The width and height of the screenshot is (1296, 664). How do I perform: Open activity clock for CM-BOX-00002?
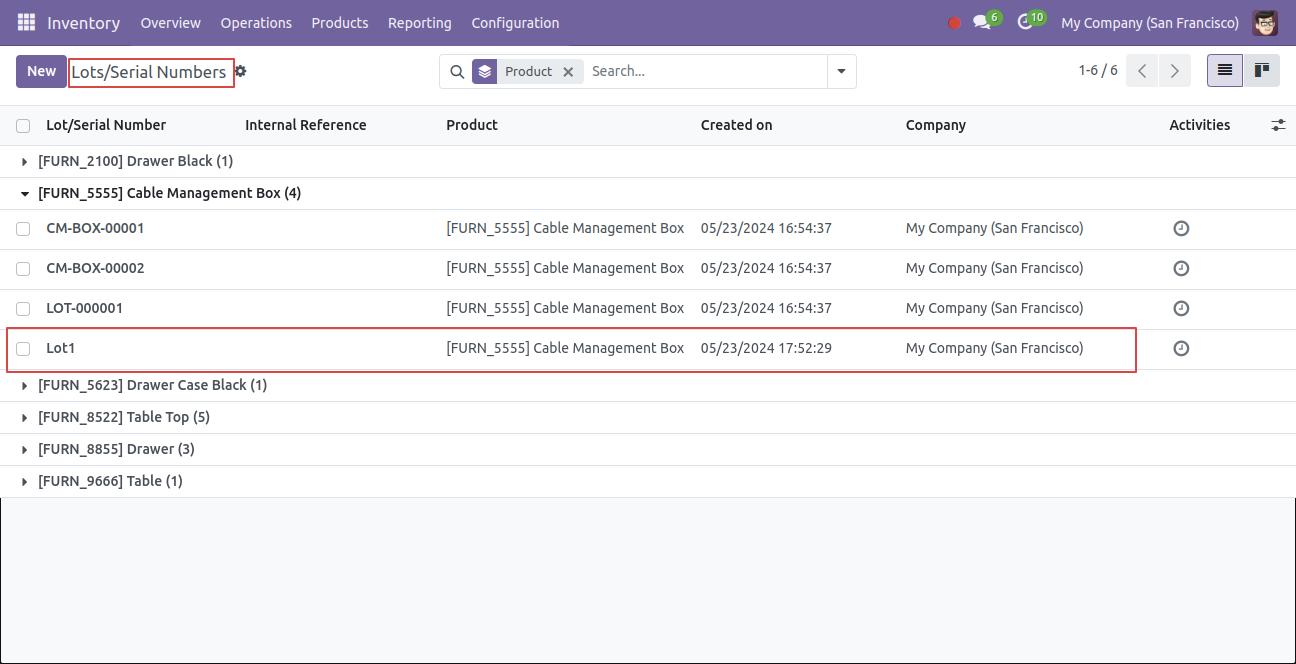pyautogui.click(x=1181, y=269)
